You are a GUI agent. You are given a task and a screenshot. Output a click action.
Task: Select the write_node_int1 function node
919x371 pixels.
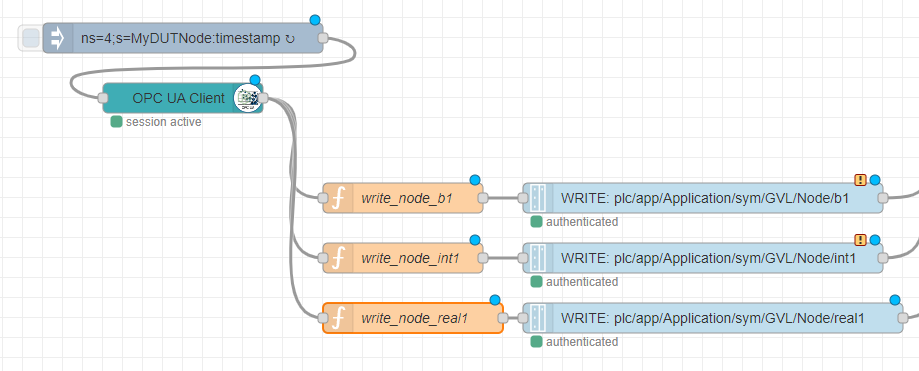point(403,258)
